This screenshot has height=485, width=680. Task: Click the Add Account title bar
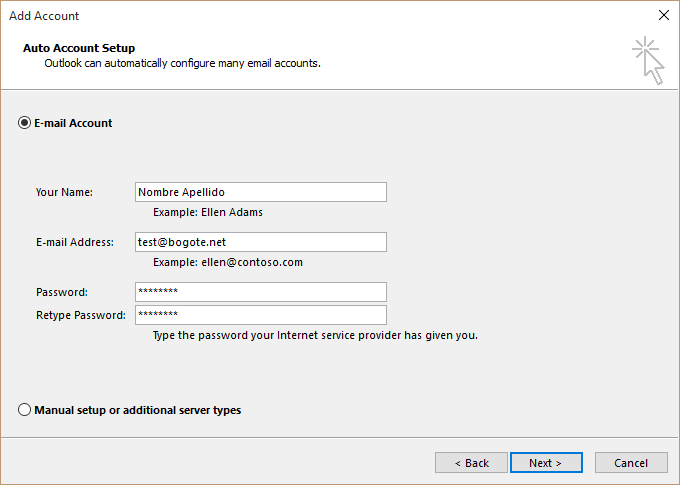click(x=300, y=15)
